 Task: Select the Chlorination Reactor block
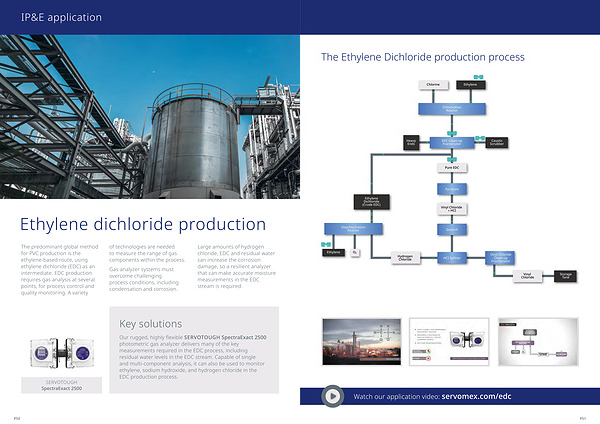coord(451,108)
